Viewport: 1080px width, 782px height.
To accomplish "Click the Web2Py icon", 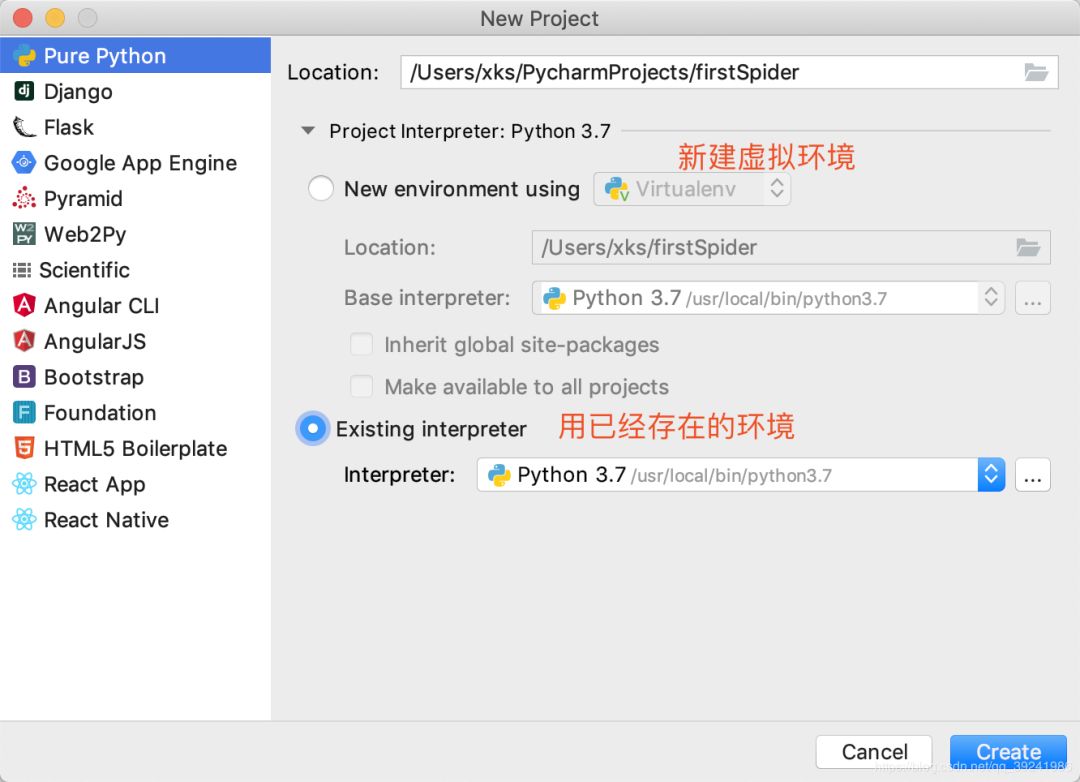I will [x=24, y=234].
